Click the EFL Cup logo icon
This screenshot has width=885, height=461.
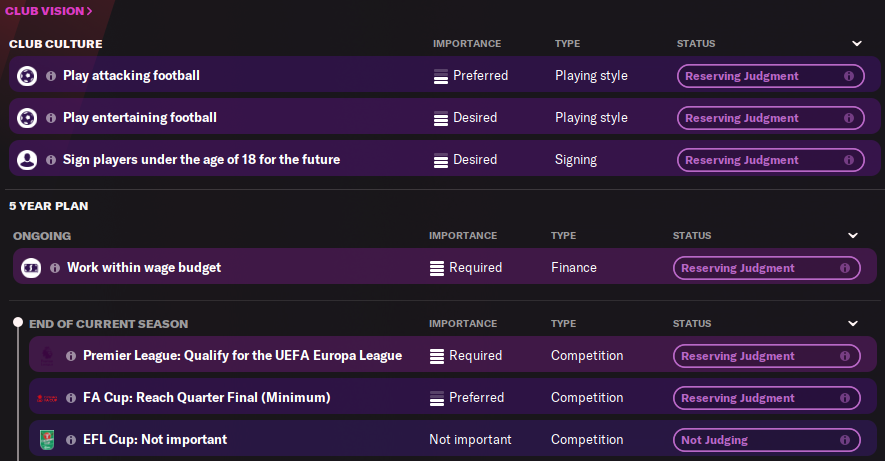47,440
